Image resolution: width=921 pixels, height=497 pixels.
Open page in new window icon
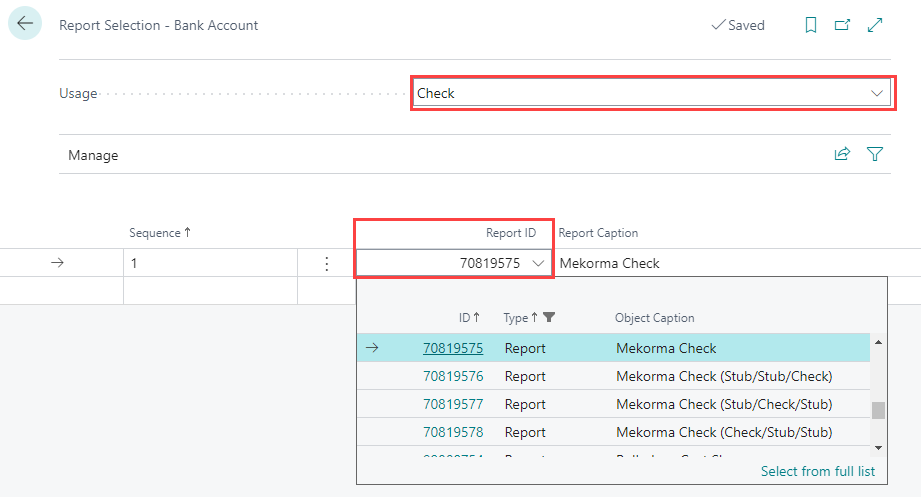(x=842, y=25)
